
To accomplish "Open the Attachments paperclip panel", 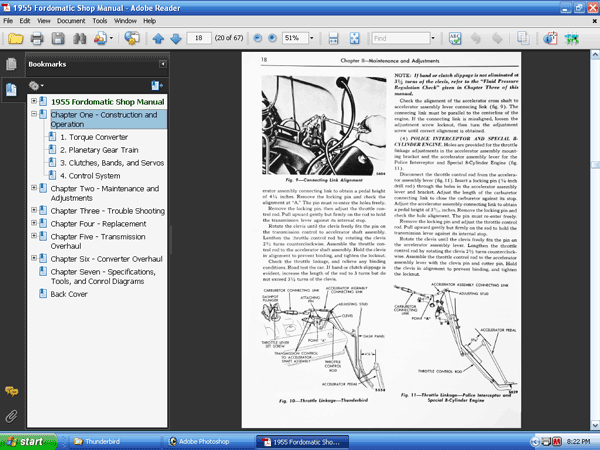I will [x=11, y=414].
